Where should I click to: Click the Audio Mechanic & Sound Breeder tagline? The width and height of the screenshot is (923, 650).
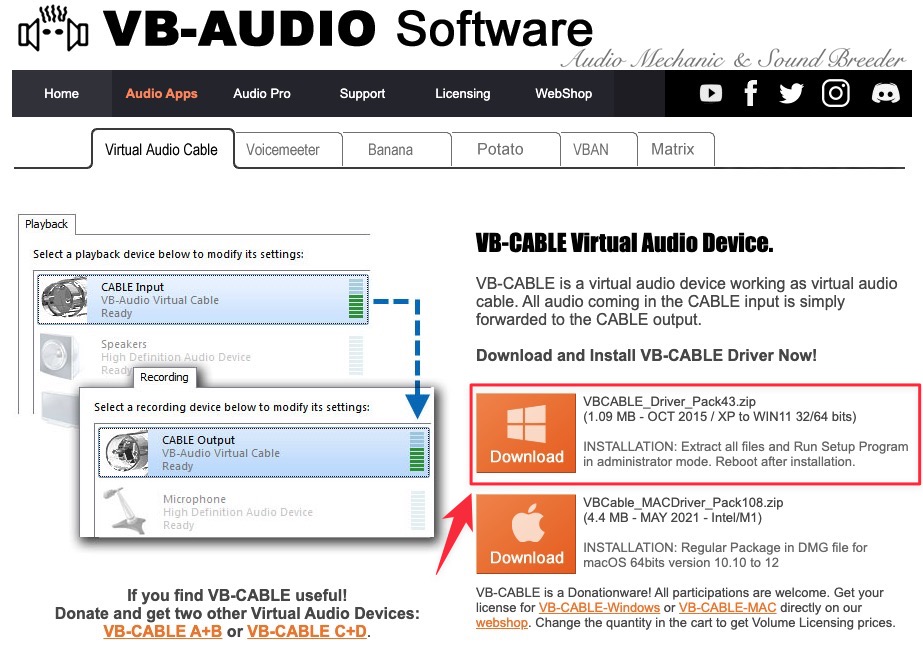pos(733,59)
